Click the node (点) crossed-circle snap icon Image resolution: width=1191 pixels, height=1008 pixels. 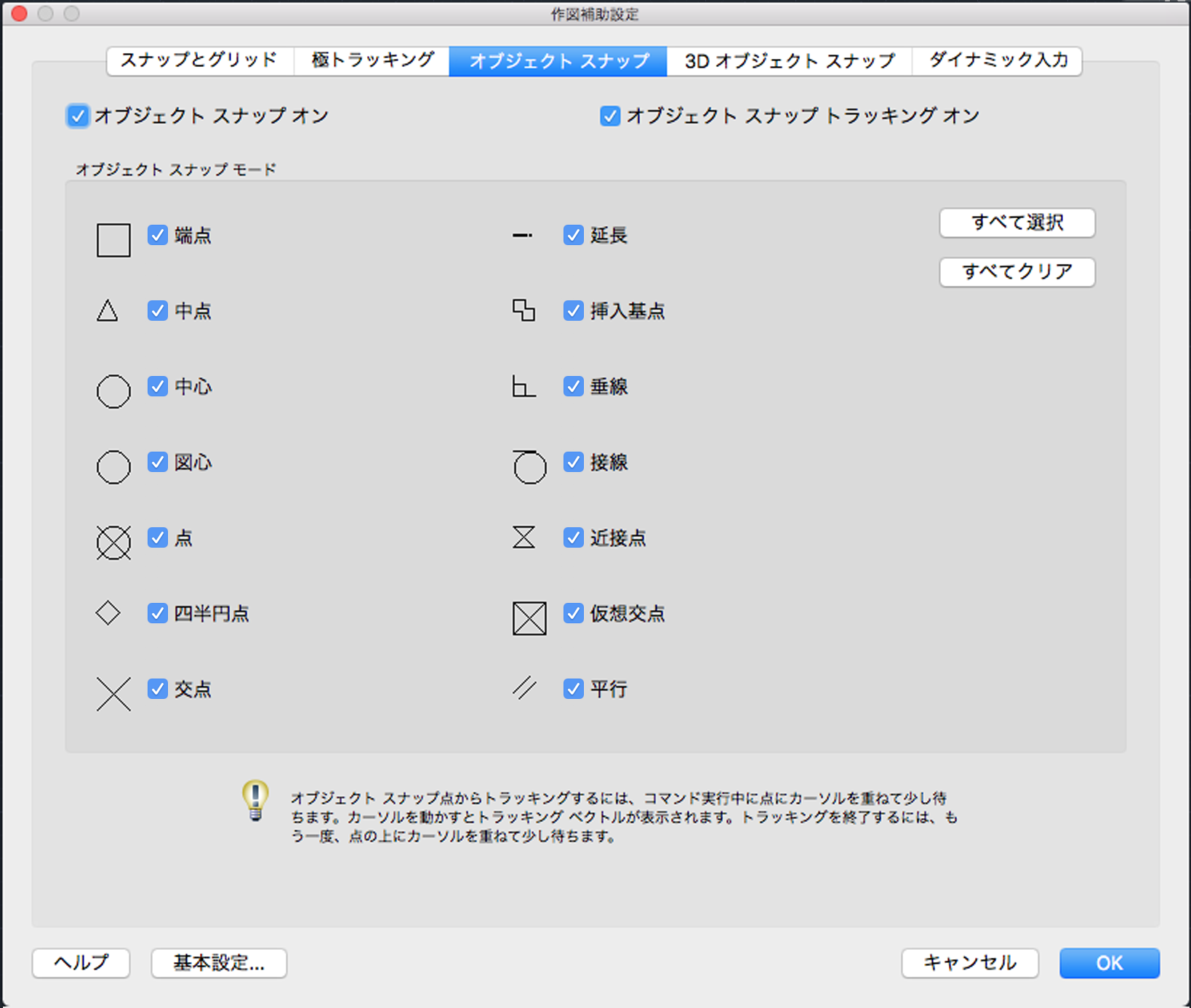click(113, 543)
